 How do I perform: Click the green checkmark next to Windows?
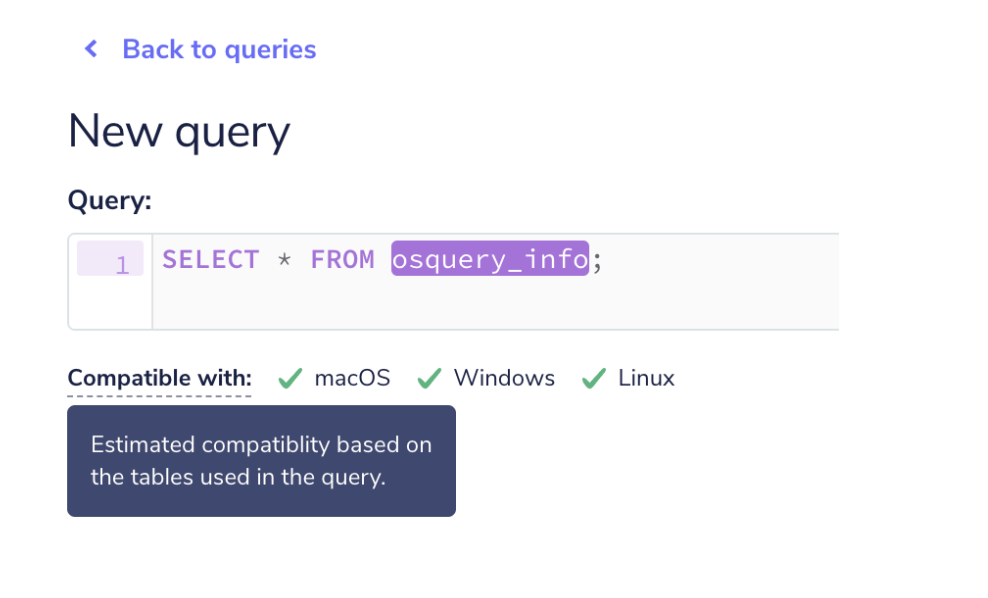429,378
